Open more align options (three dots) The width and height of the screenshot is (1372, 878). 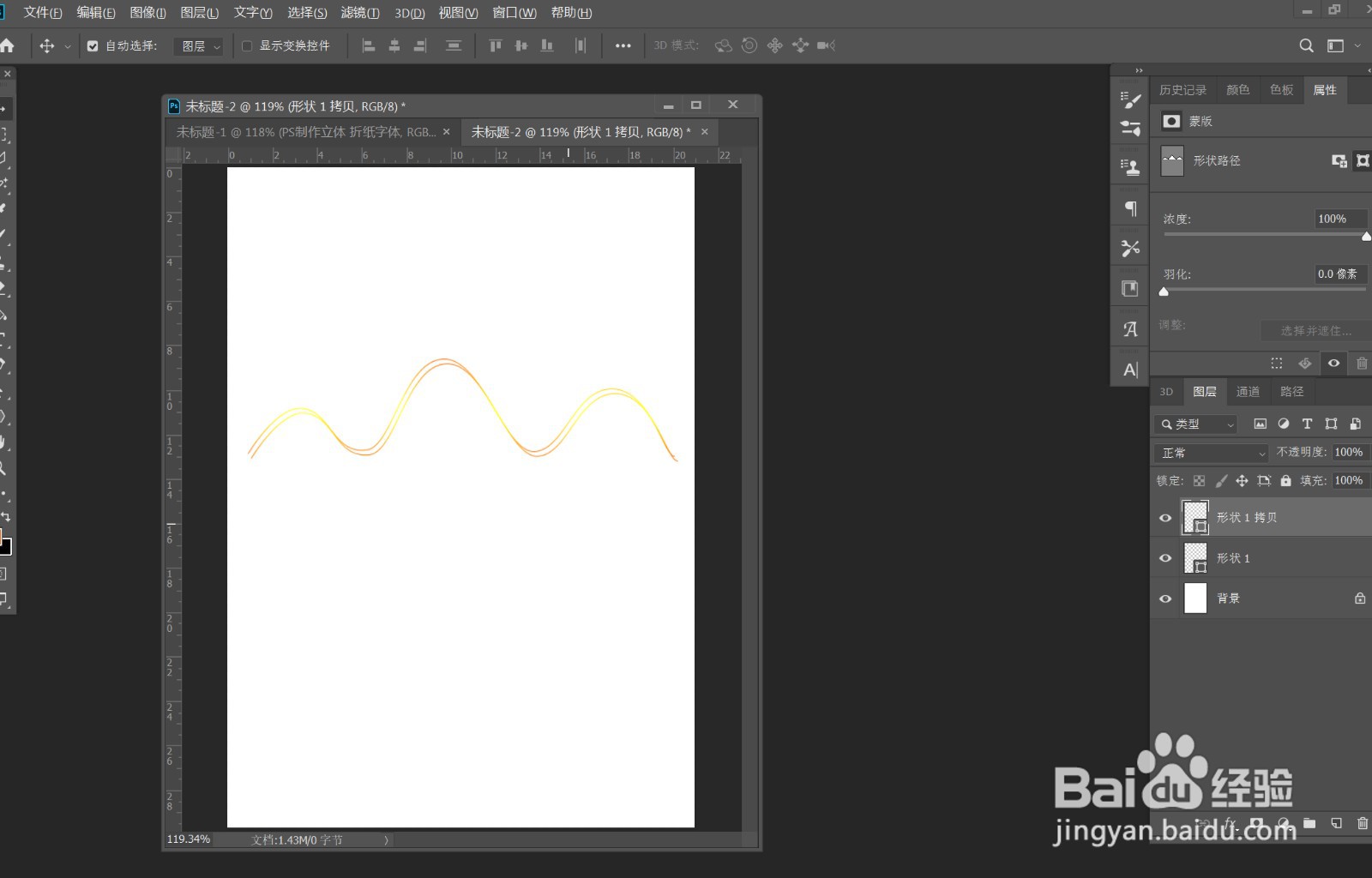623,45
